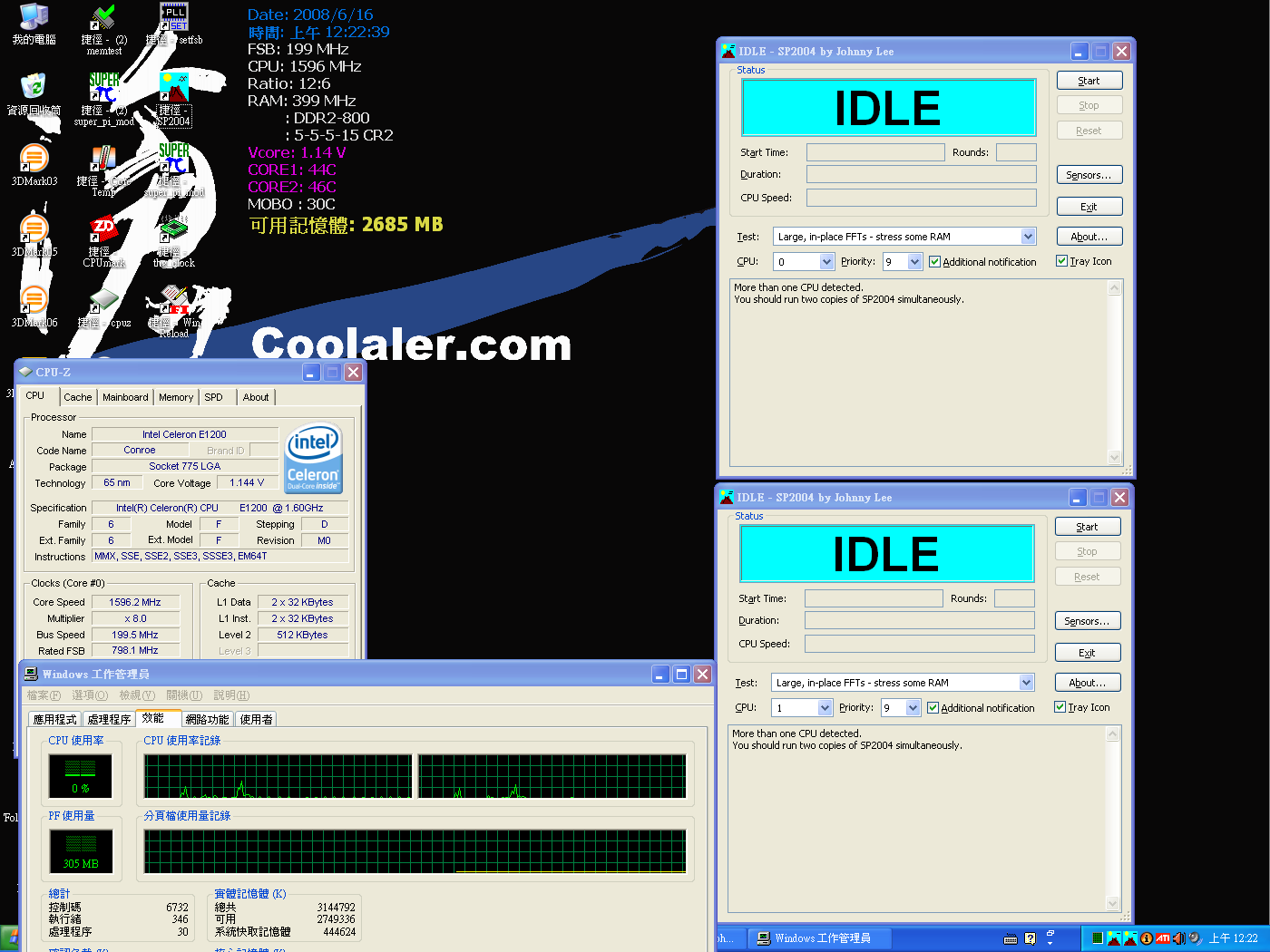Switch to Cache tab in CPU-Z
This screenshot has height=952, width=1270.
[x=78, y=397]
